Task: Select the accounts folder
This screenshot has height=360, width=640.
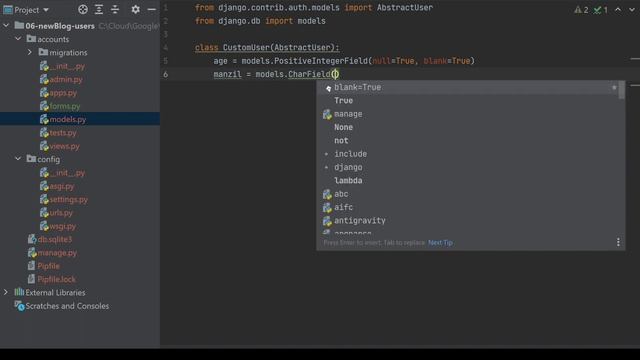Action: (x=53, y=39)
